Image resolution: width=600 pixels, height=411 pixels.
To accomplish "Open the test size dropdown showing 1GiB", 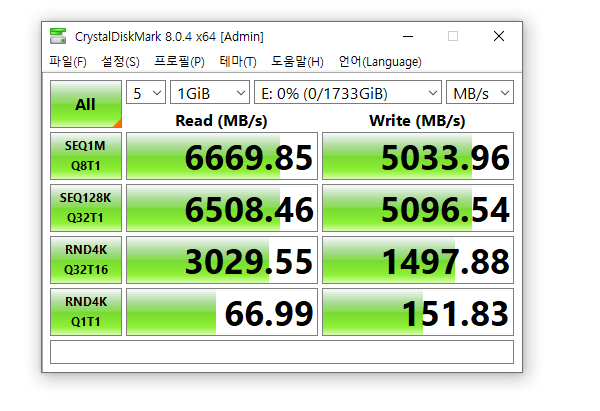I will pyautogui.click(x=210, y=92).
